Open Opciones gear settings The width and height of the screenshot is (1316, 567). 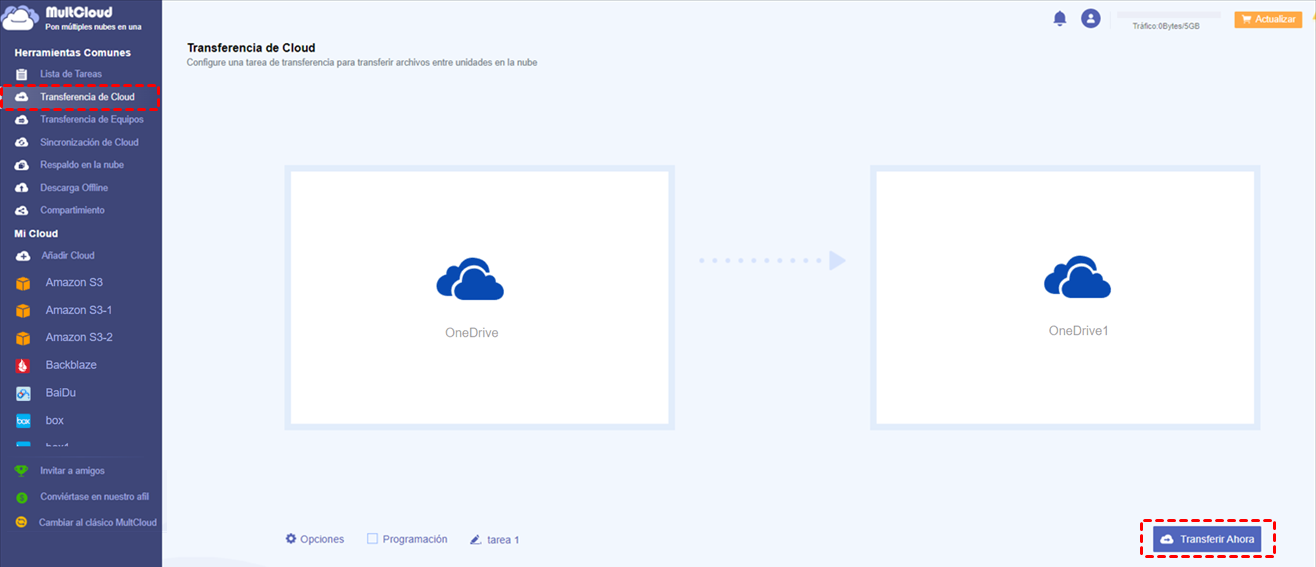pyautogui.click(x=315, y=539)
